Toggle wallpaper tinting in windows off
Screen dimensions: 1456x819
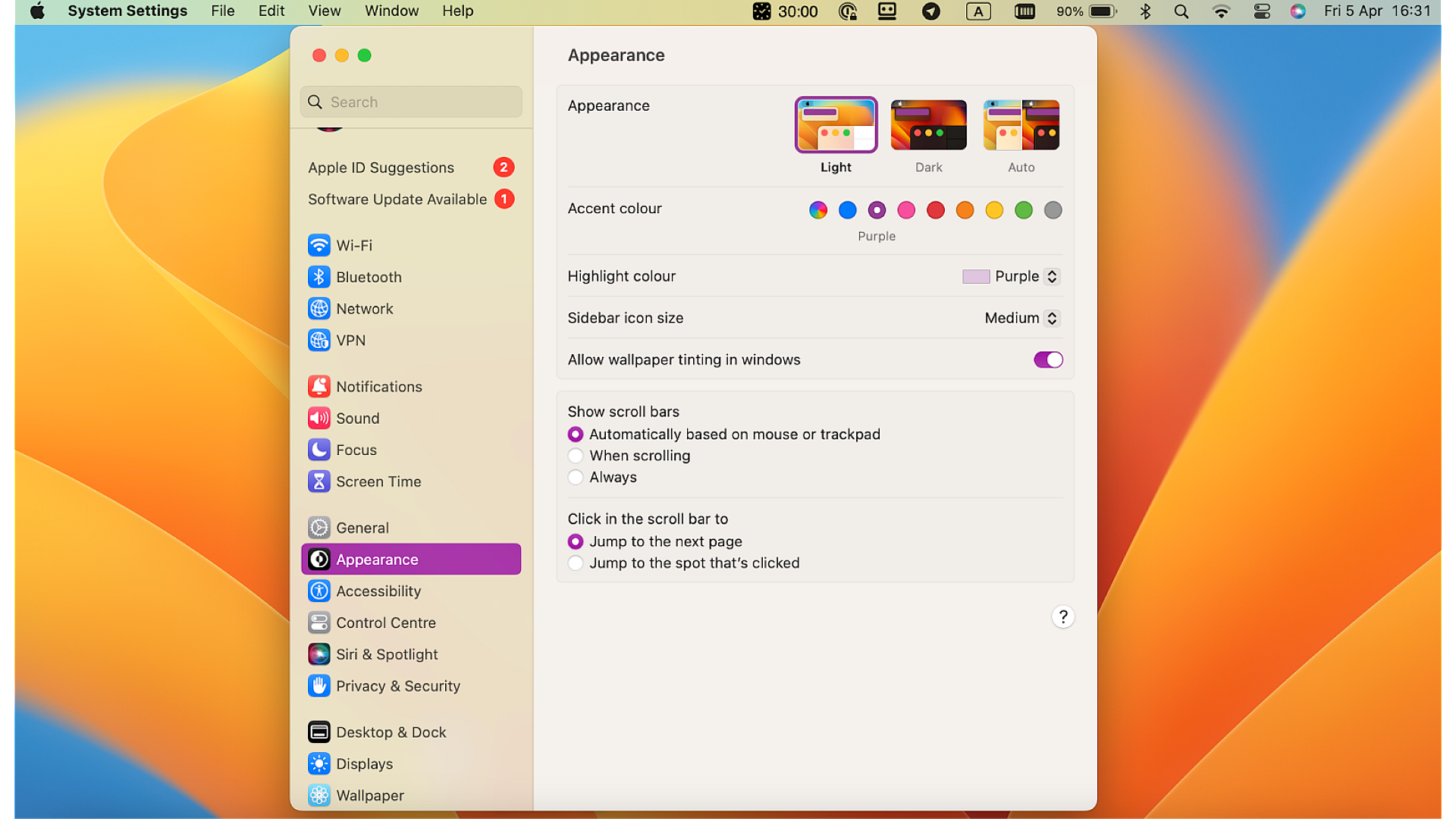[x=1048, y=359]
